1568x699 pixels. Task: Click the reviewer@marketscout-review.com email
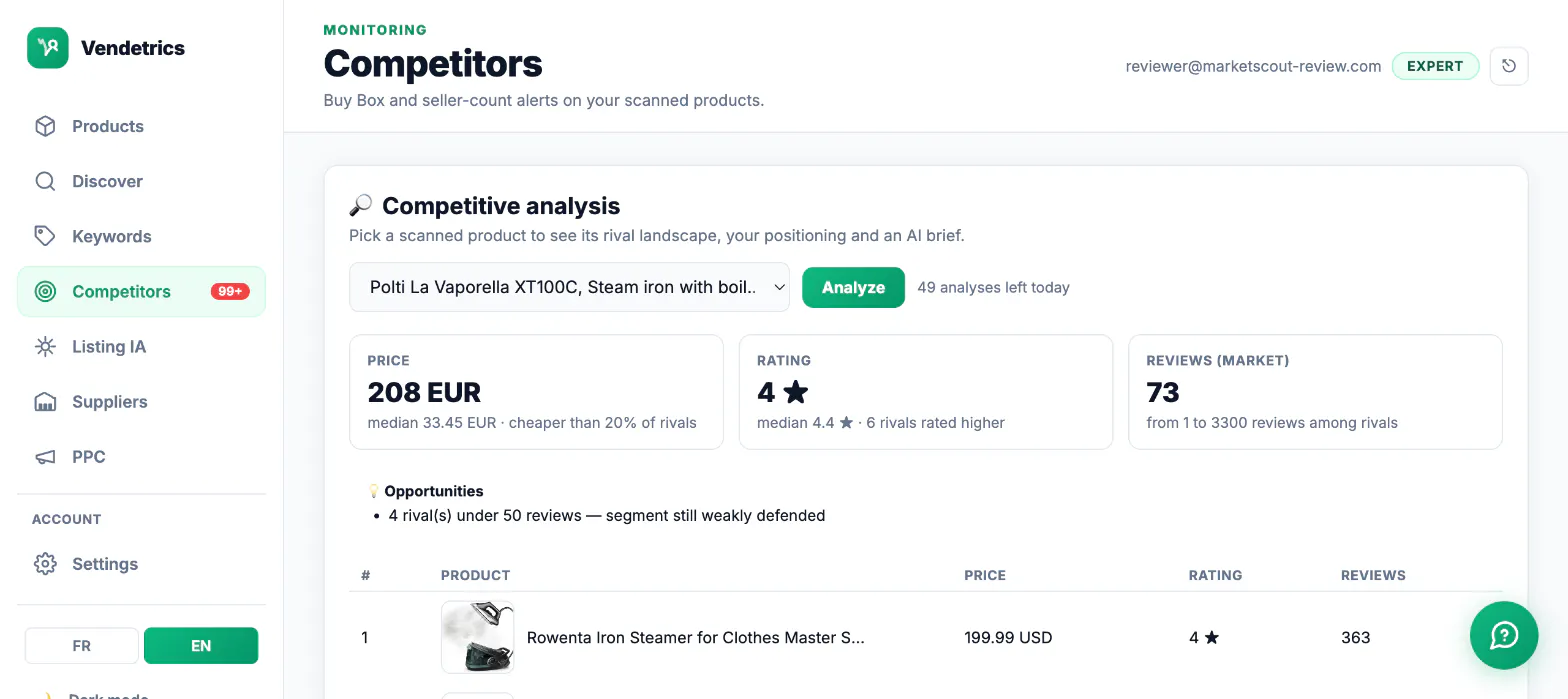[1253, 66]
